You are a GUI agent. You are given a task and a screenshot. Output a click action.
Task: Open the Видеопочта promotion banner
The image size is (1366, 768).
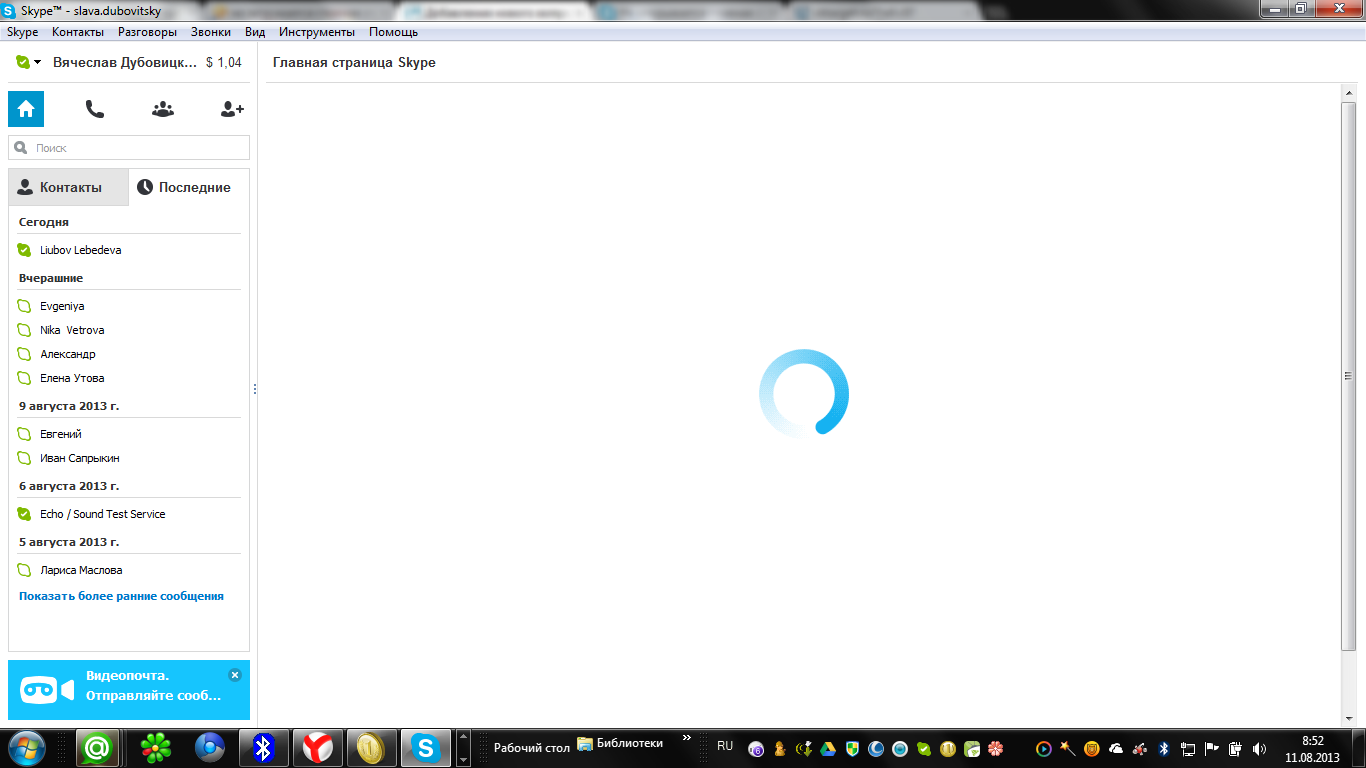[129, 690]
